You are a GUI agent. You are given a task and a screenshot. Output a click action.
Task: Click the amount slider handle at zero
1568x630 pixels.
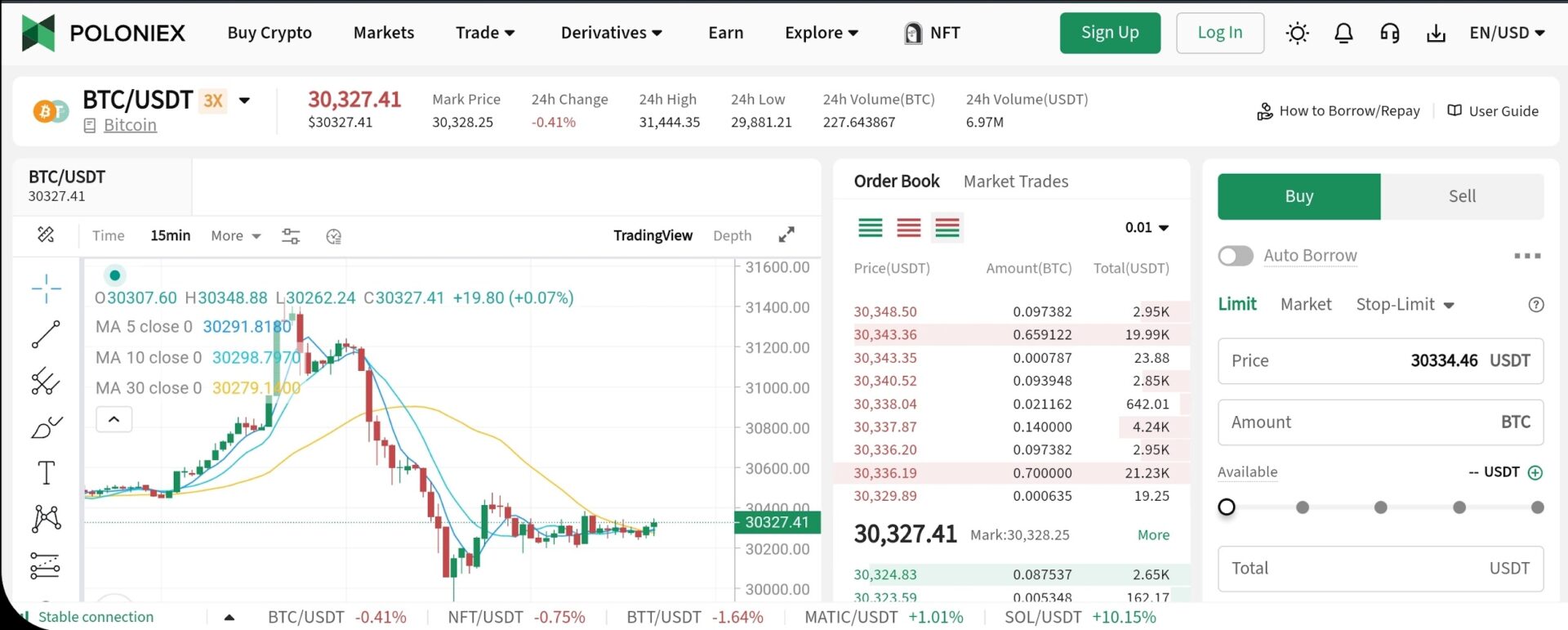(x=1226, y=507)
